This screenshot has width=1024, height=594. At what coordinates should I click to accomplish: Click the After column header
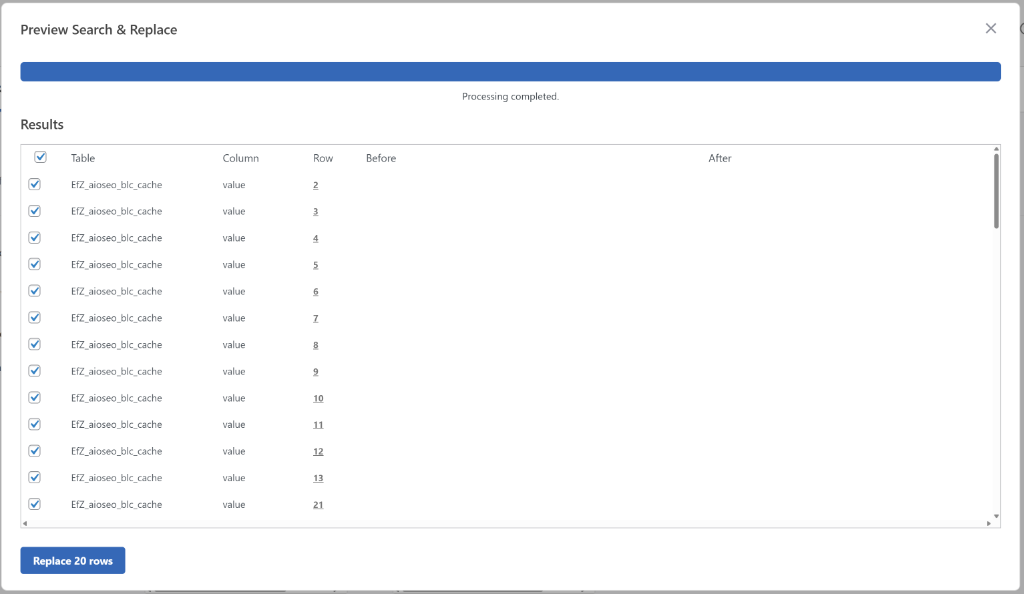click(x=720, y=157)
